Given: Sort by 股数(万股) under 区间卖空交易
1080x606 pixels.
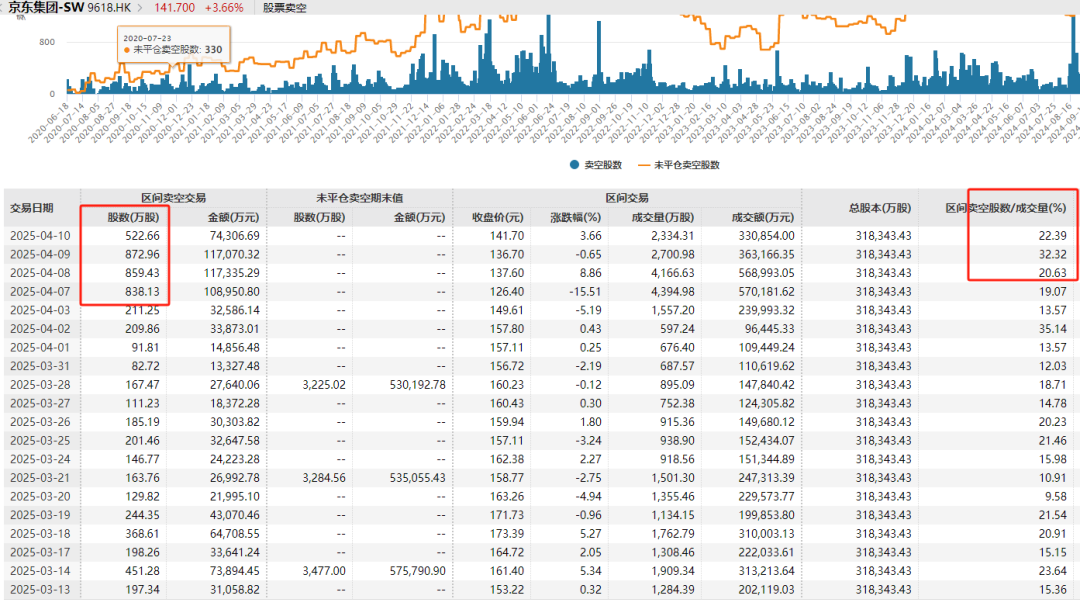Looking at the screenshot, I should click(134, 218).
